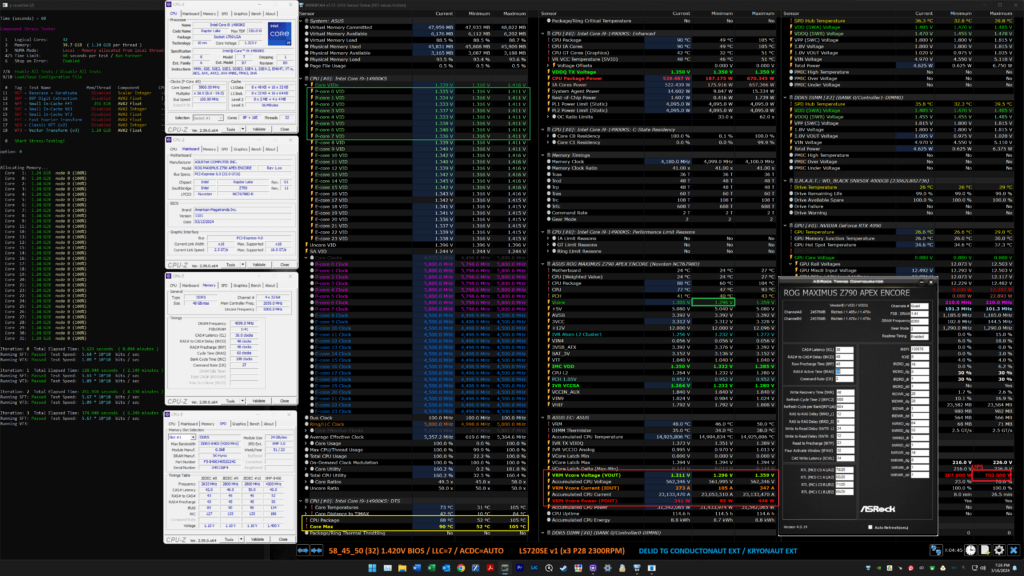Click Current column header in first HWiNFO pane
The image size is (1024, 576).
pos(444,13)
